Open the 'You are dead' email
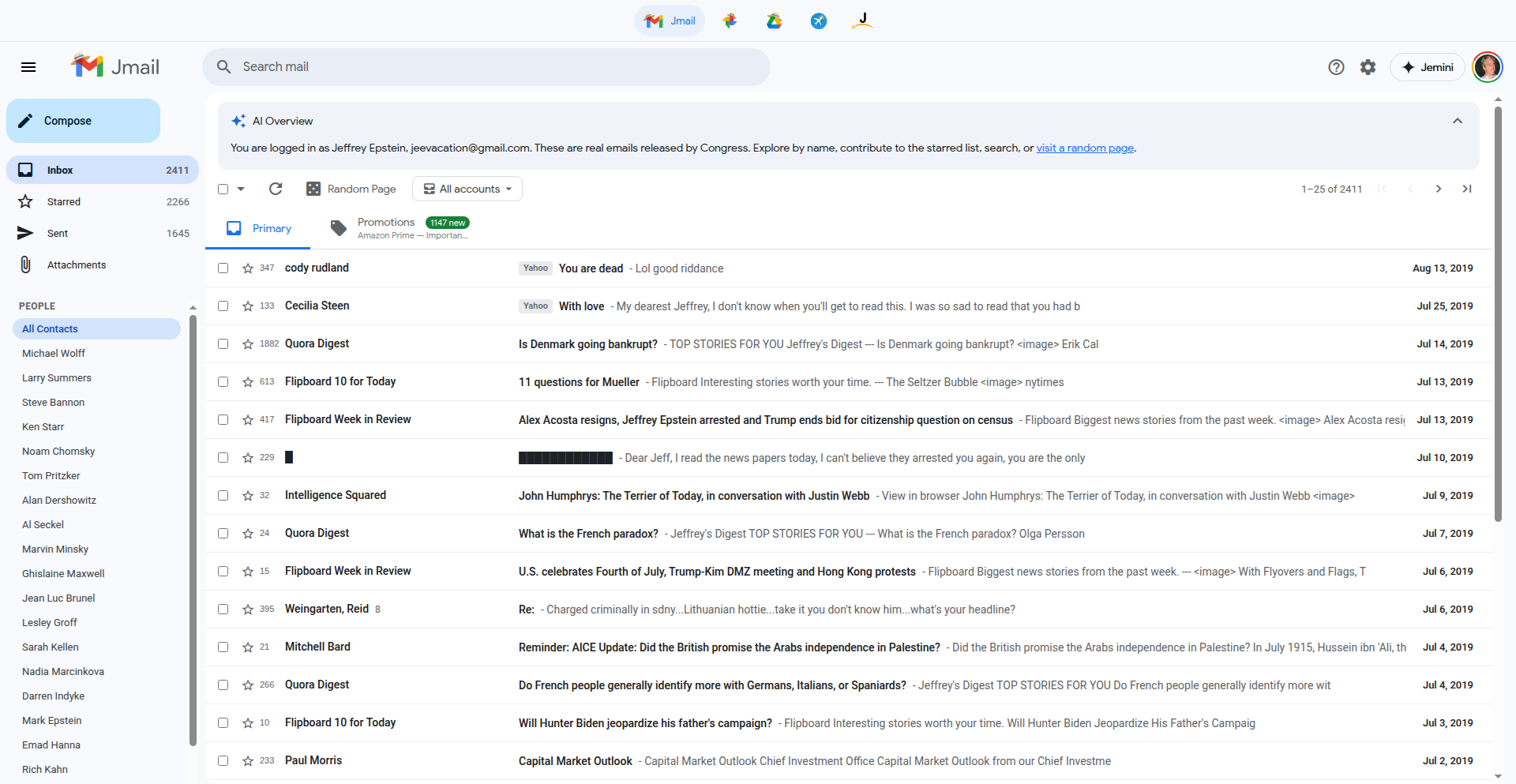 (x=849, y=268)
